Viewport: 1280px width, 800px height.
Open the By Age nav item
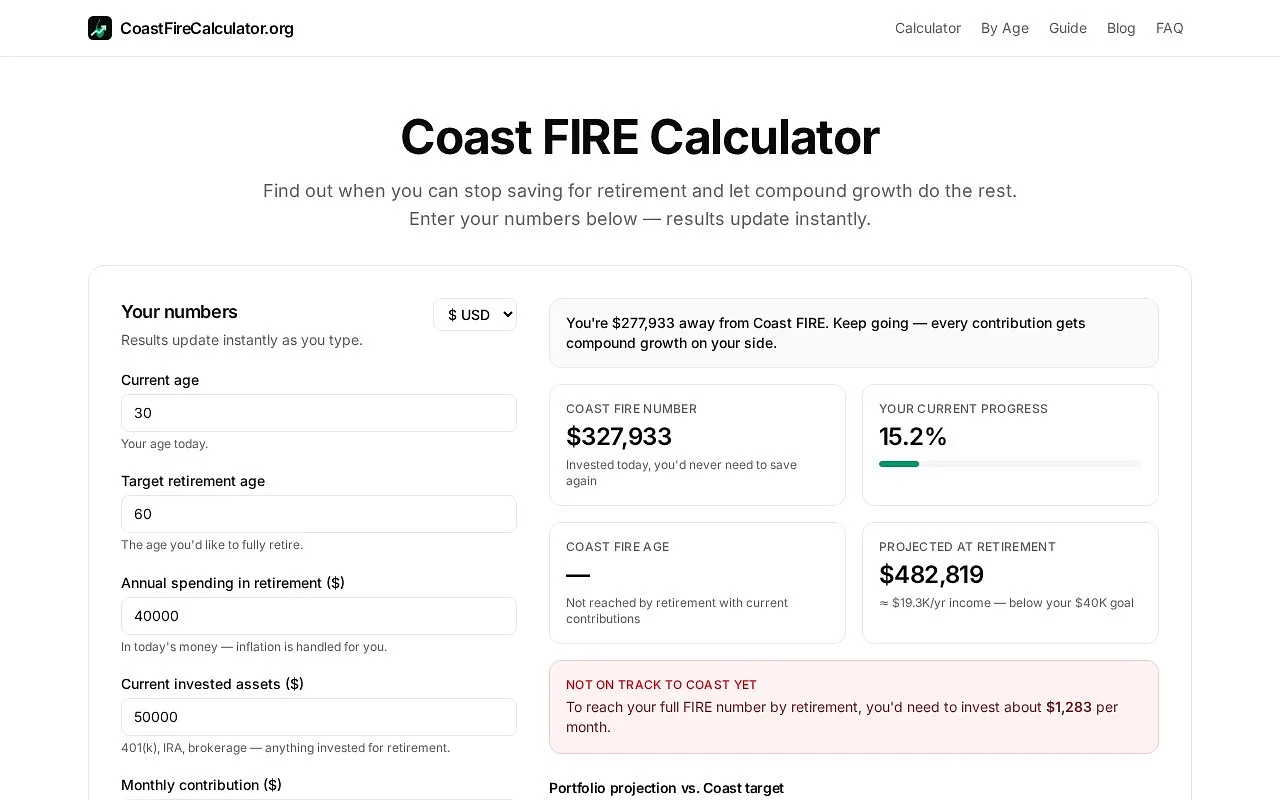coord(1005,28)
